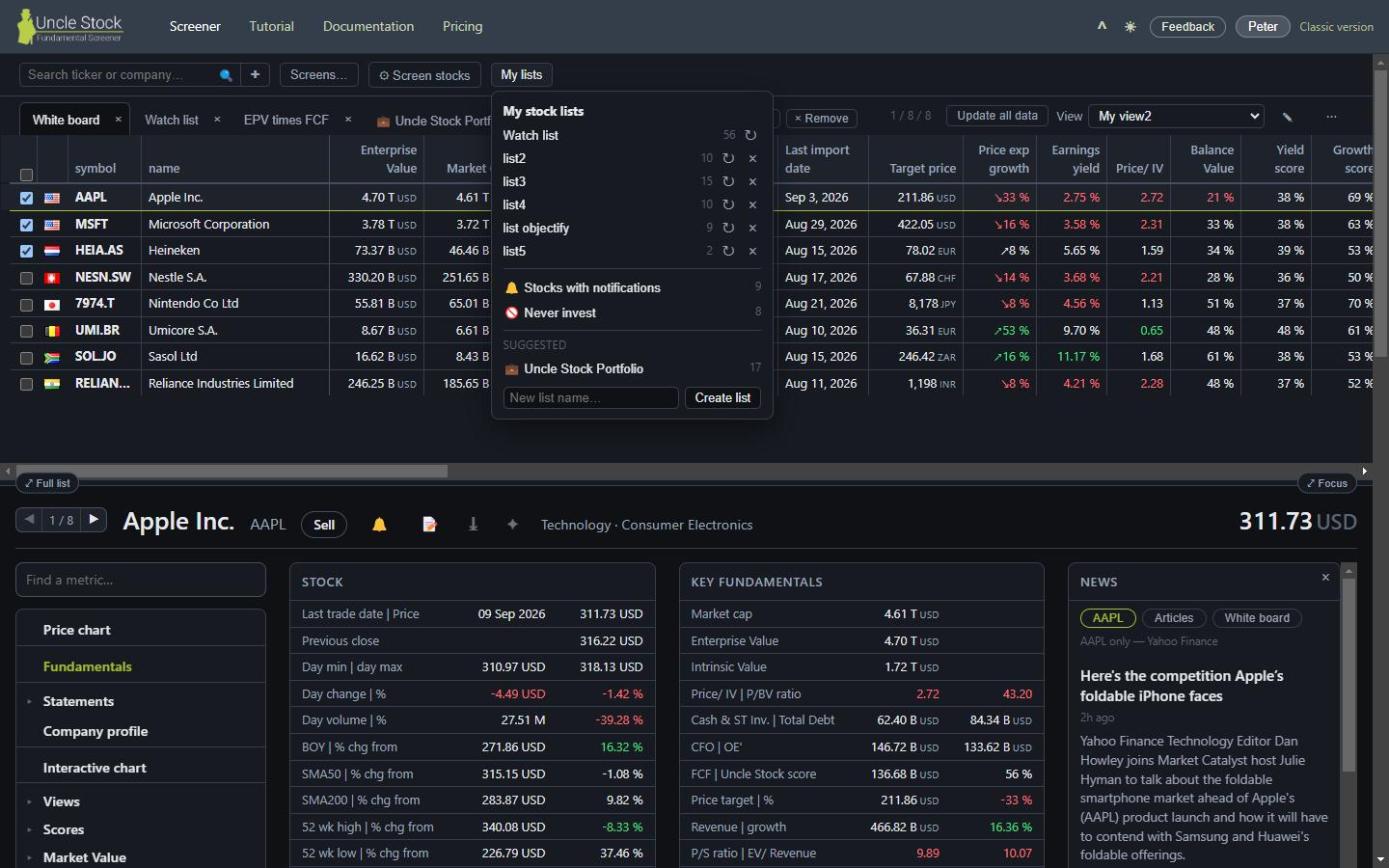Image resolution: width=1389 pixels, height=868 pixels.
Task: Close the News panel
Action: (1326, 577)
